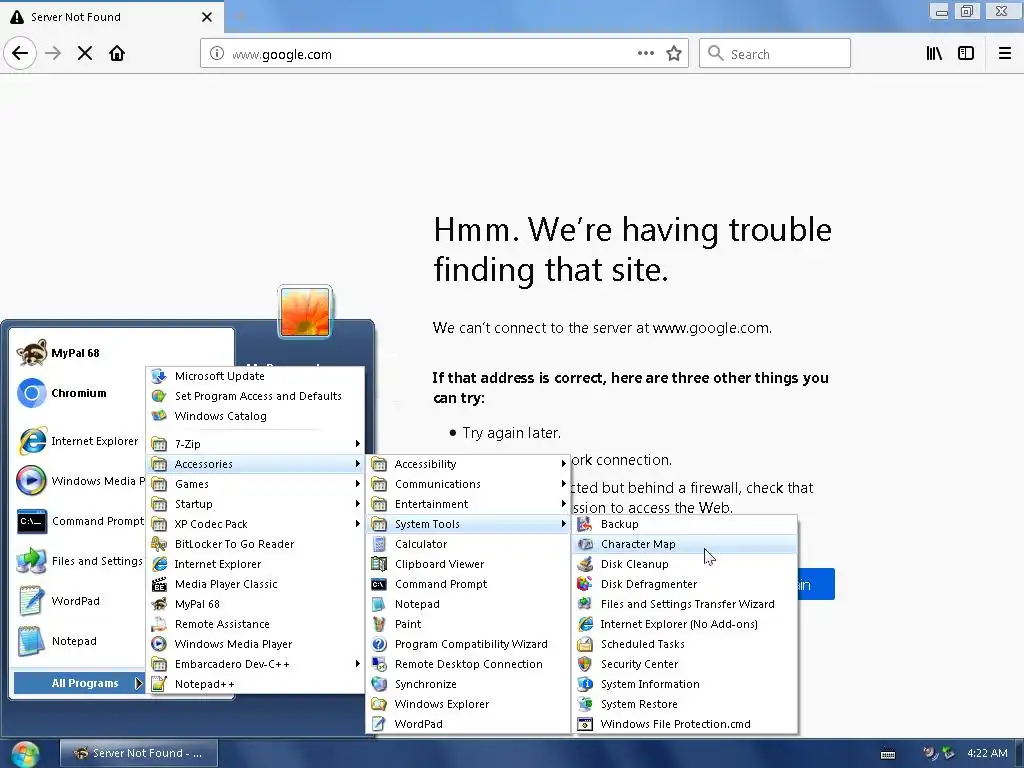Open Scheduled Tasks item

[686, 644]
